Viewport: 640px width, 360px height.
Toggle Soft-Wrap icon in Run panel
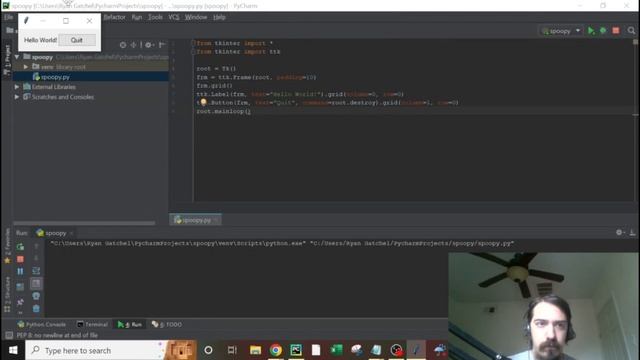[36, 271]
